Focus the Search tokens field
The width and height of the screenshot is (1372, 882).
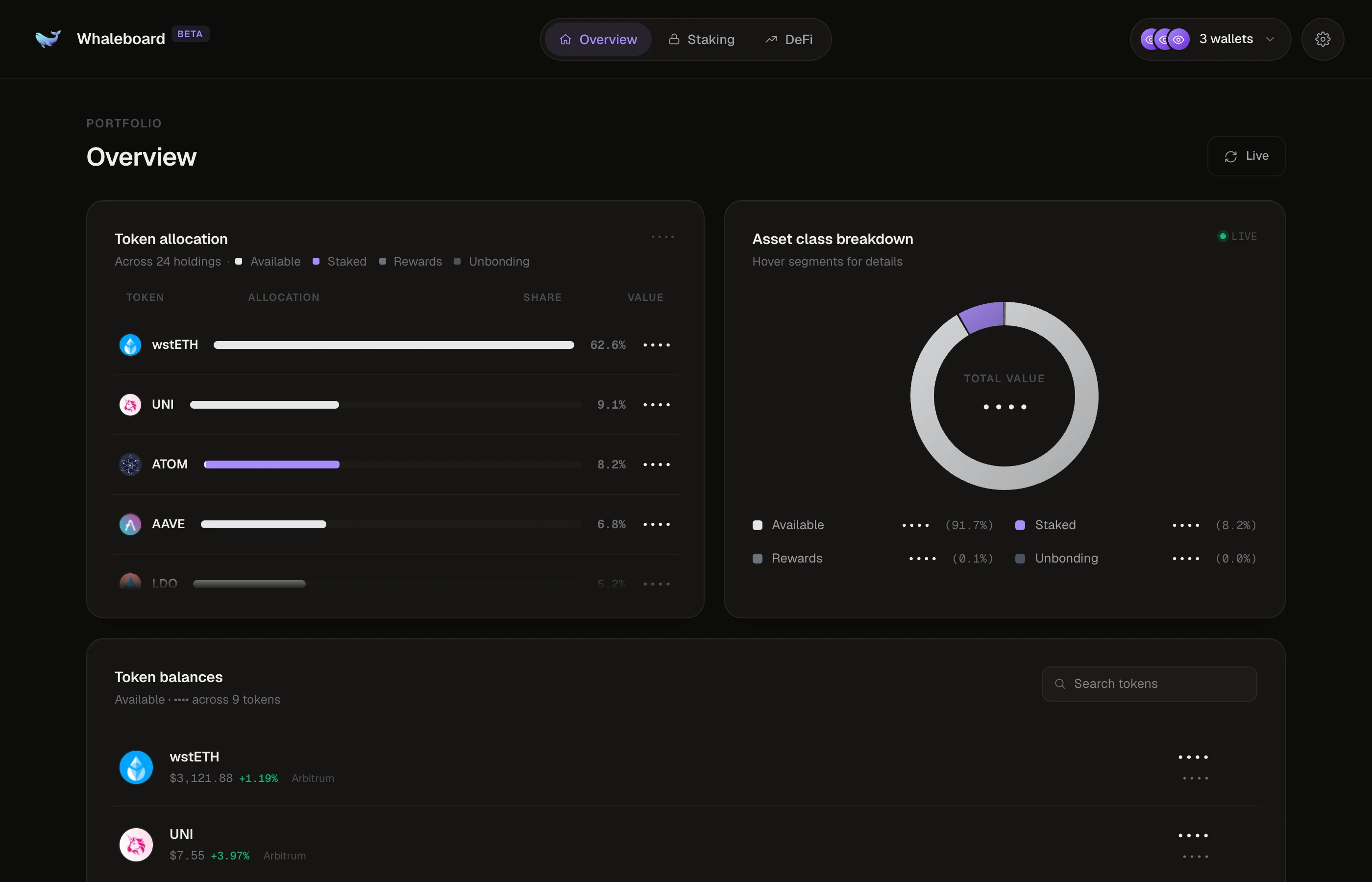click(x=1149, y=684)
